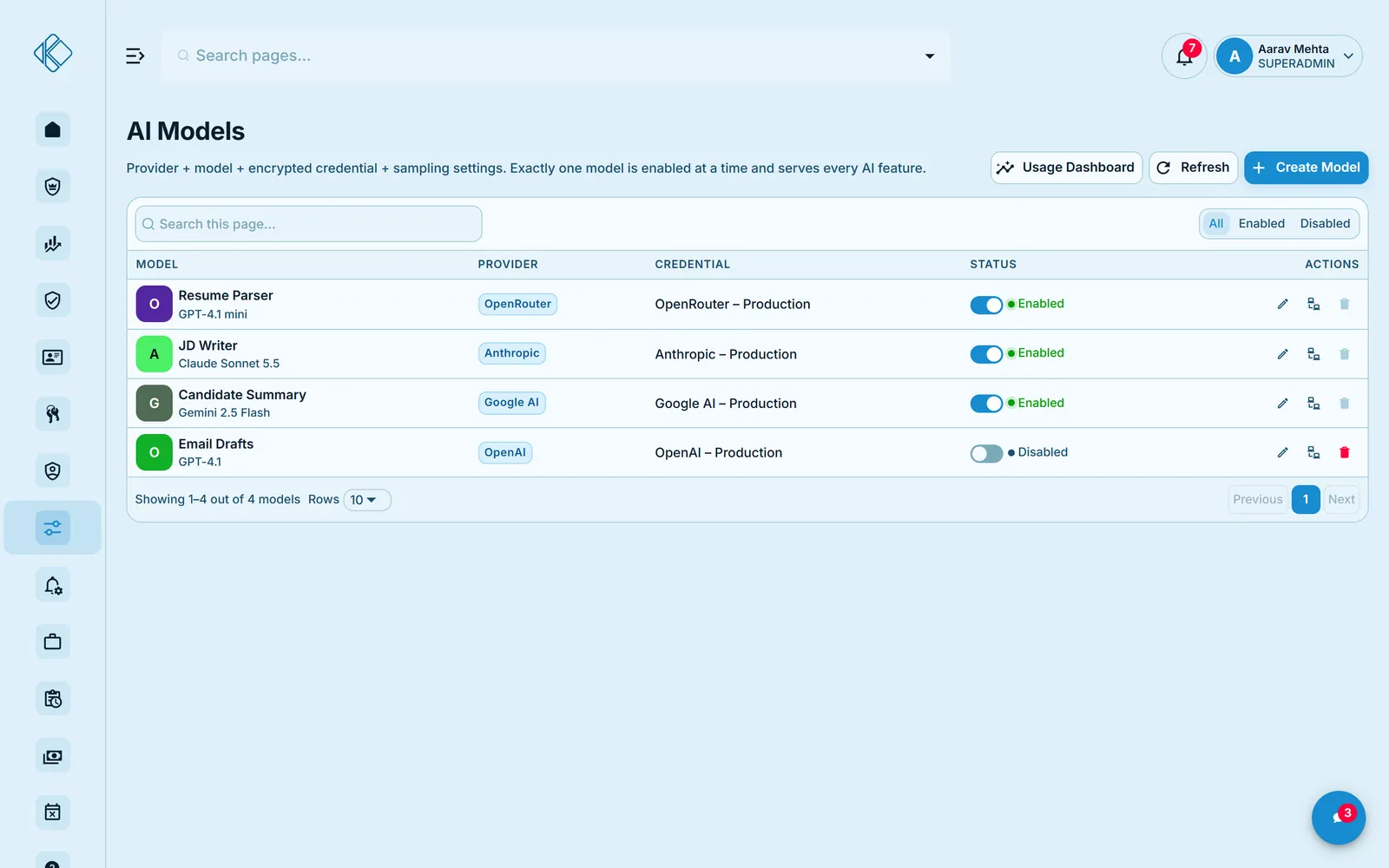Open the cash money sidebar icon
Image resolution: width=1389 pixels, height=868 pixels.
point(53,756)
